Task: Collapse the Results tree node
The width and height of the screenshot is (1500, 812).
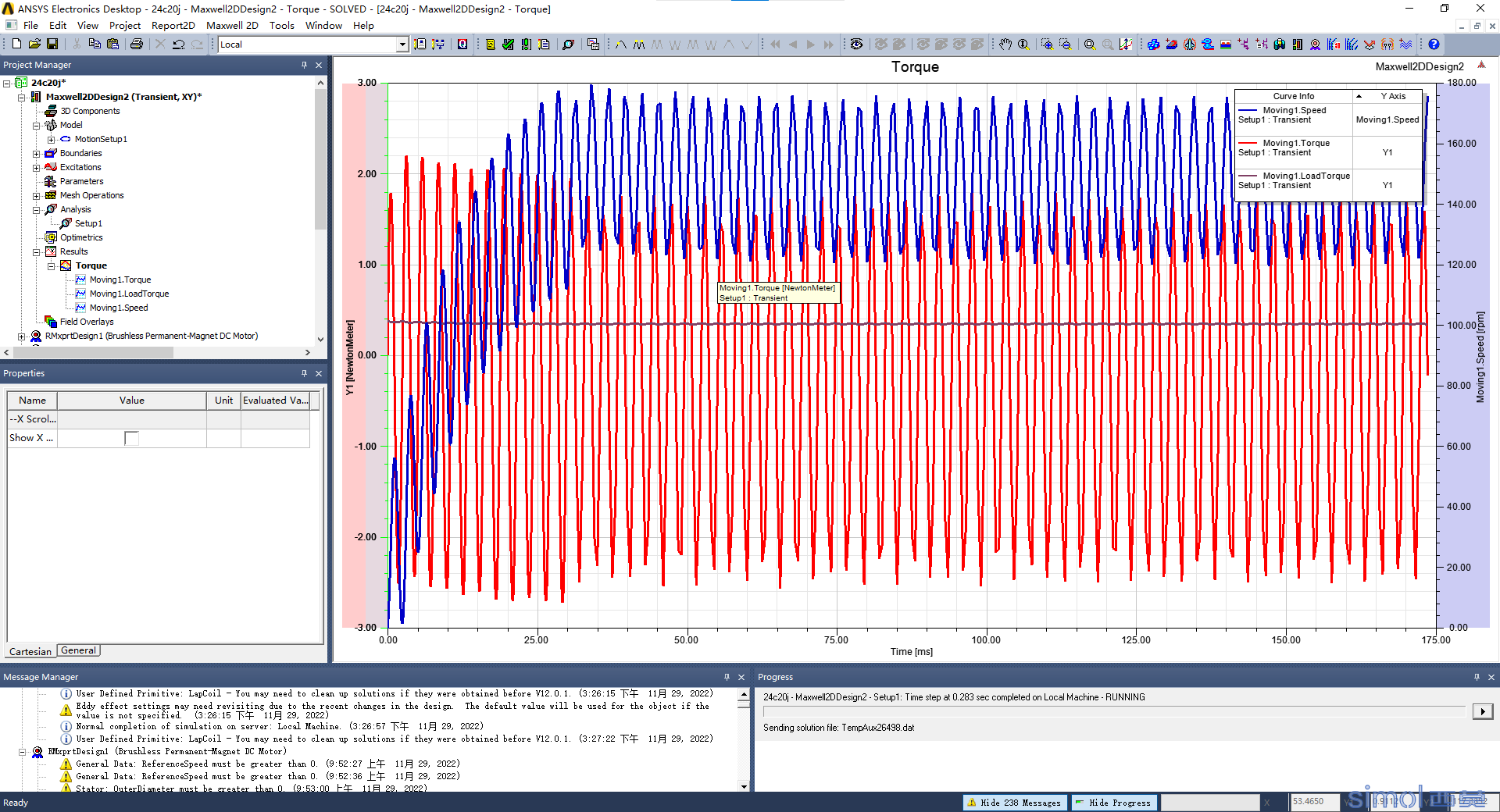Action: click(x=36, y=251)
